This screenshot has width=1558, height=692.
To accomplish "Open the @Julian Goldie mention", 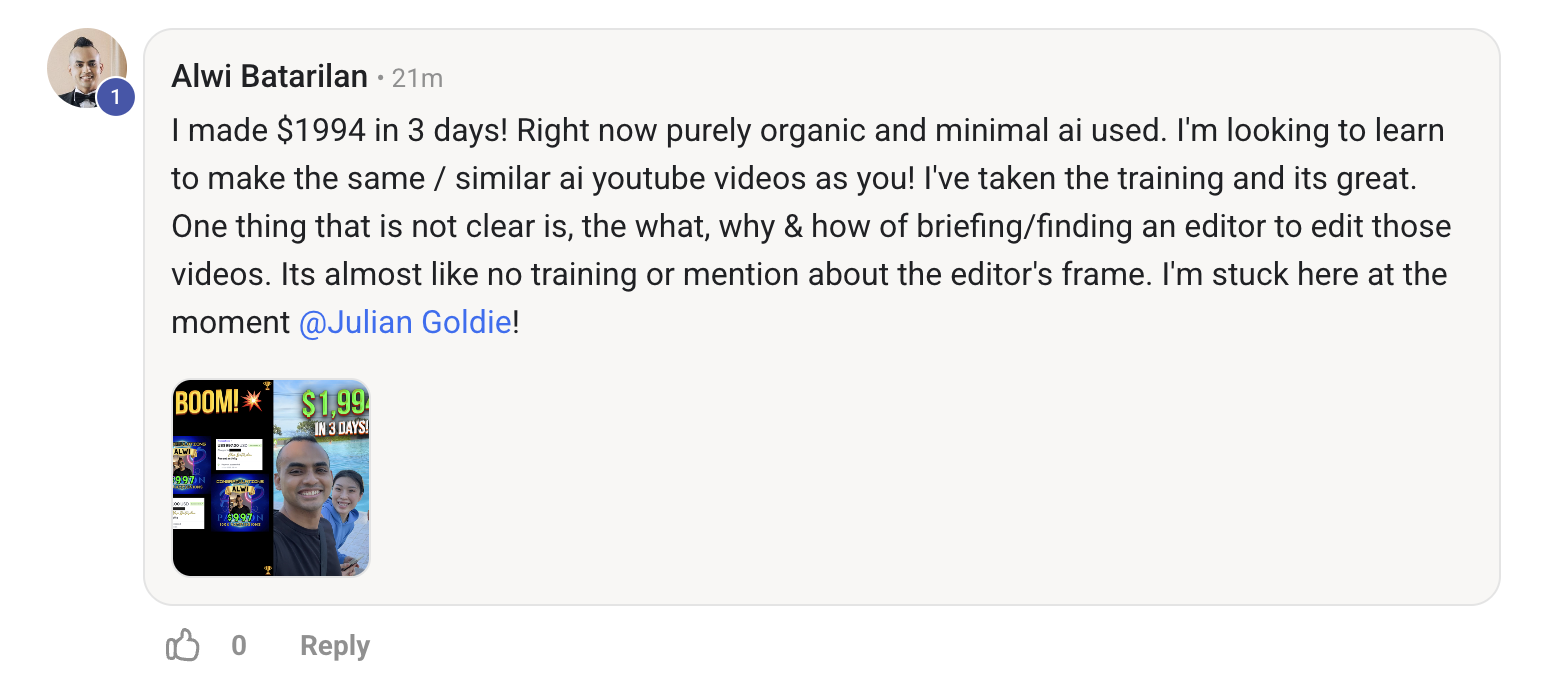I will tap(405, 323).
